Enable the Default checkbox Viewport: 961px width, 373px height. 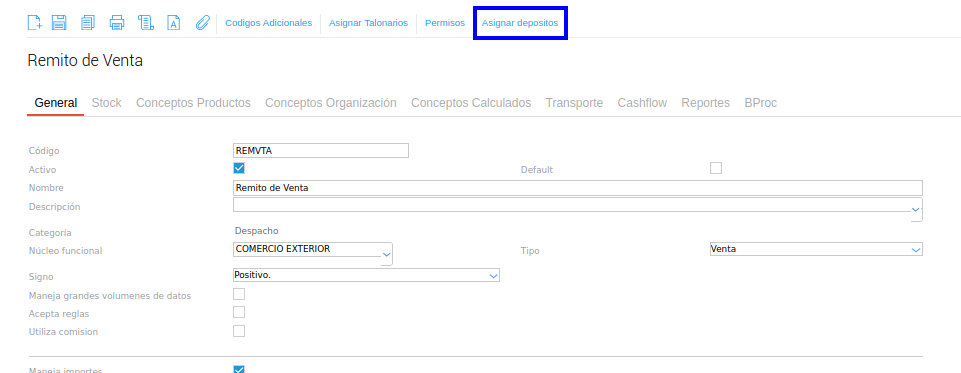tap(716, 168)
